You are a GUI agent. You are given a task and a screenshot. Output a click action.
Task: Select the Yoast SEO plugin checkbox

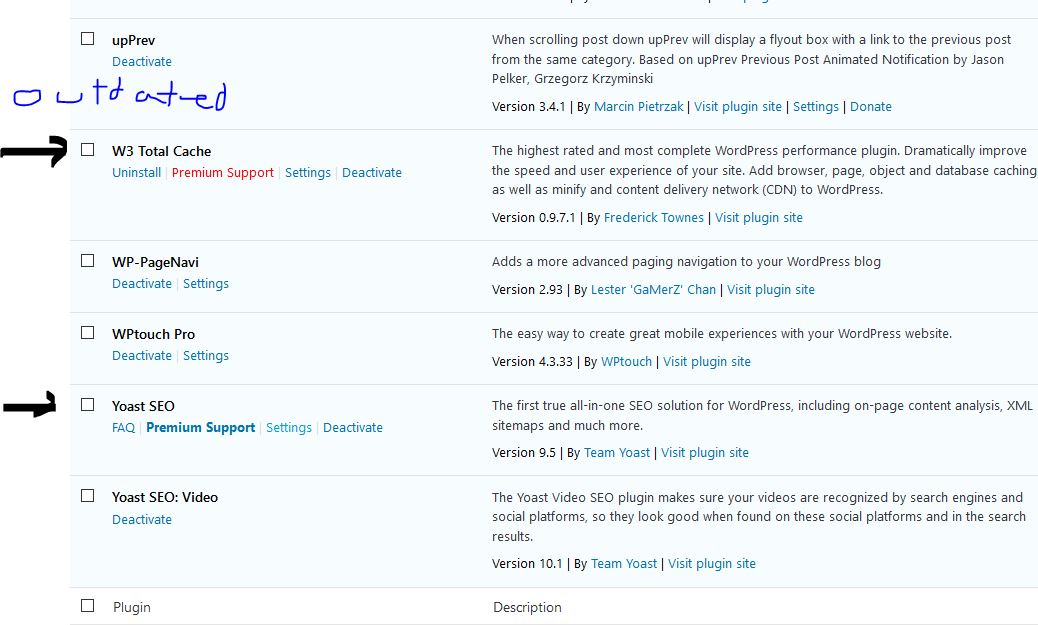87,405
